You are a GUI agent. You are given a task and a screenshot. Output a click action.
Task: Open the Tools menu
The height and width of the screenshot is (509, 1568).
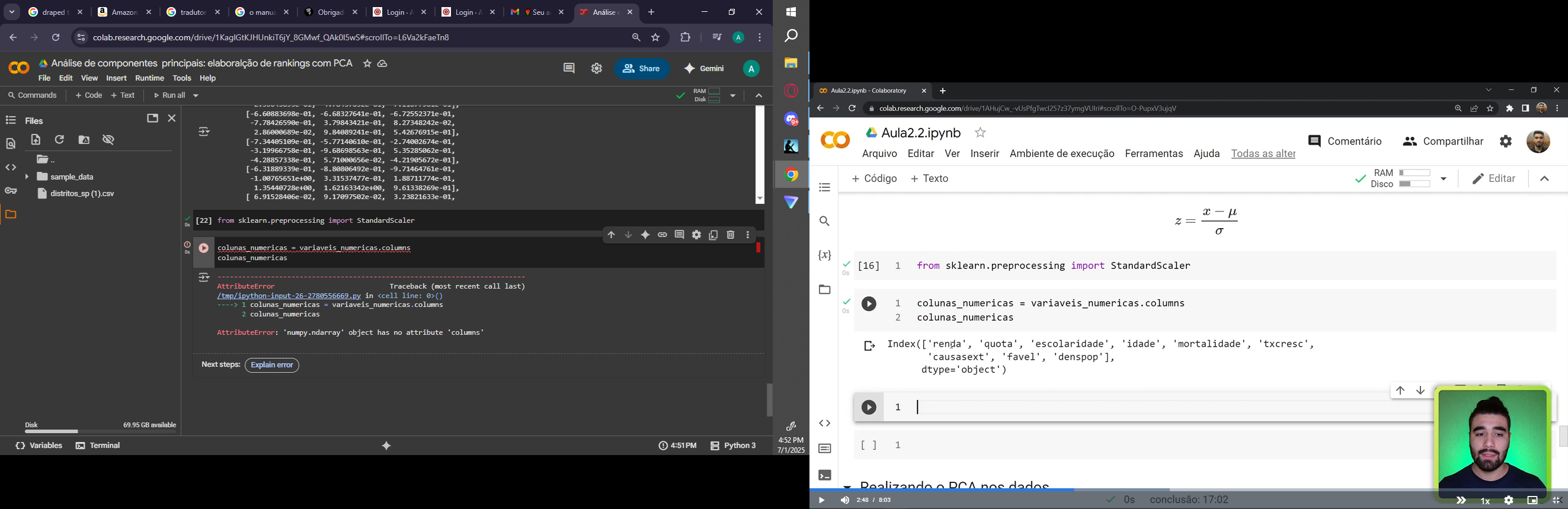[x=182, y=79]
